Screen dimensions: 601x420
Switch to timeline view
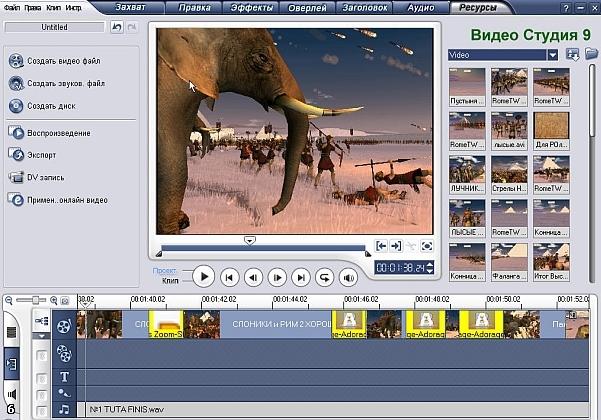pos(11,364)
